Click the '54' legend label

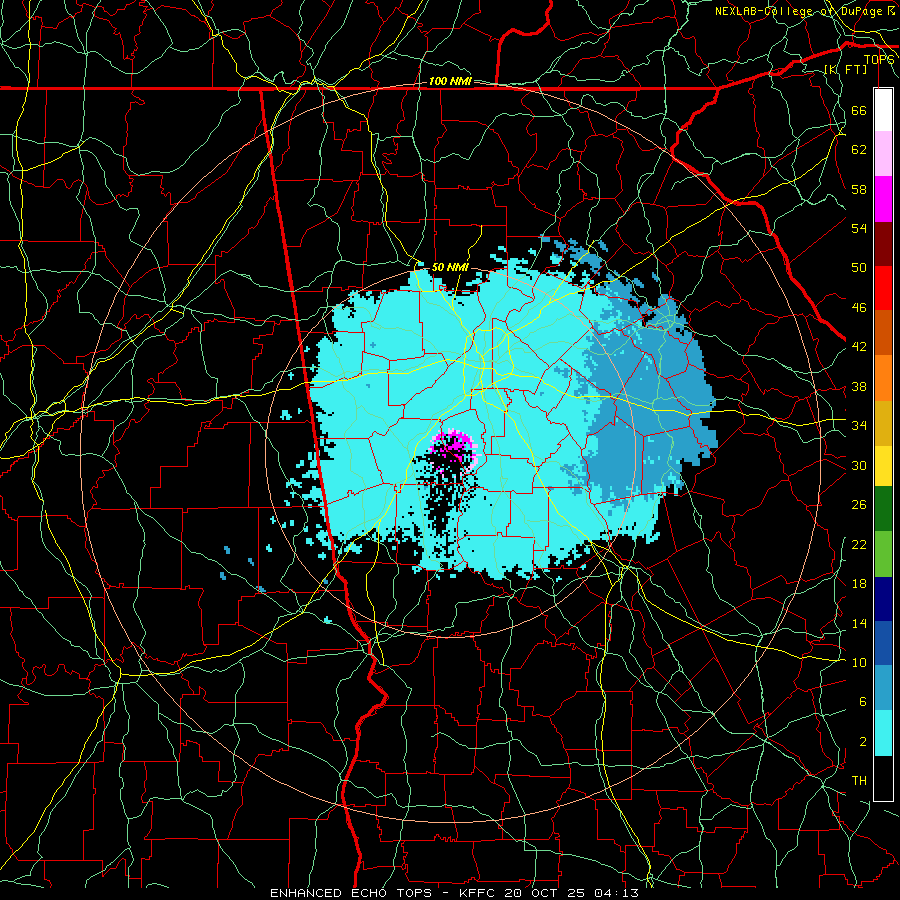pos(859,228)
